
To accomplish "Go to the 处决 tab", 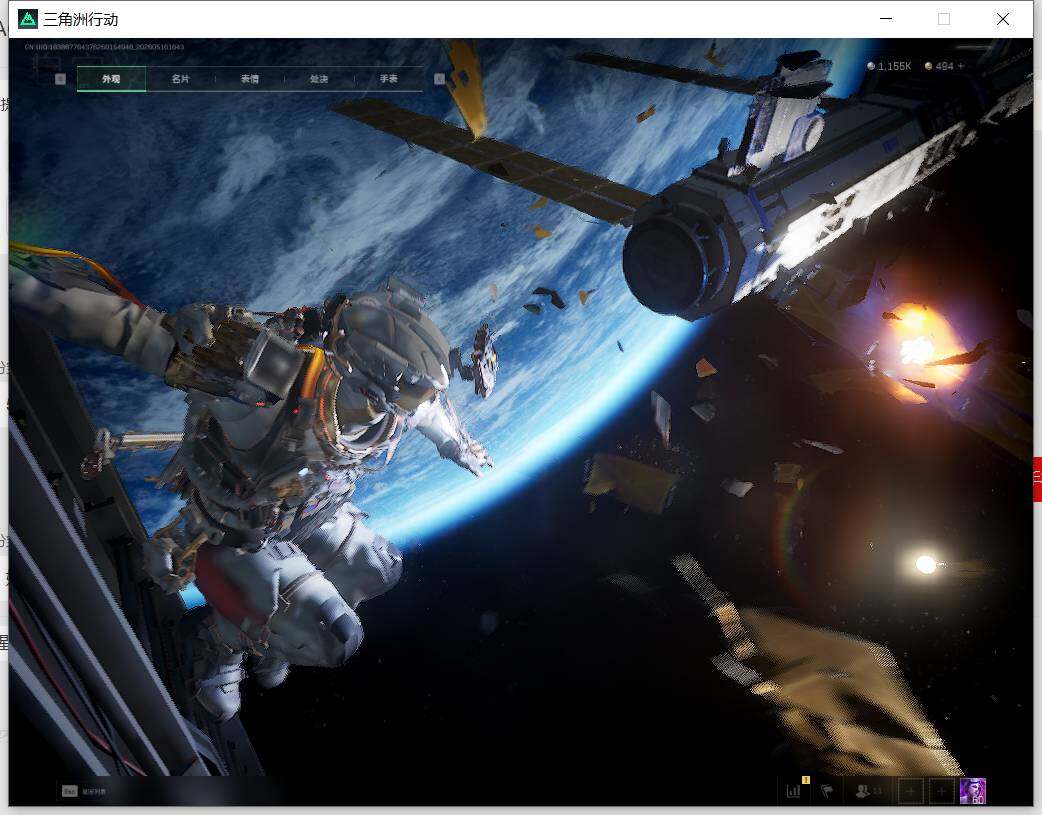I will [319, 78].
